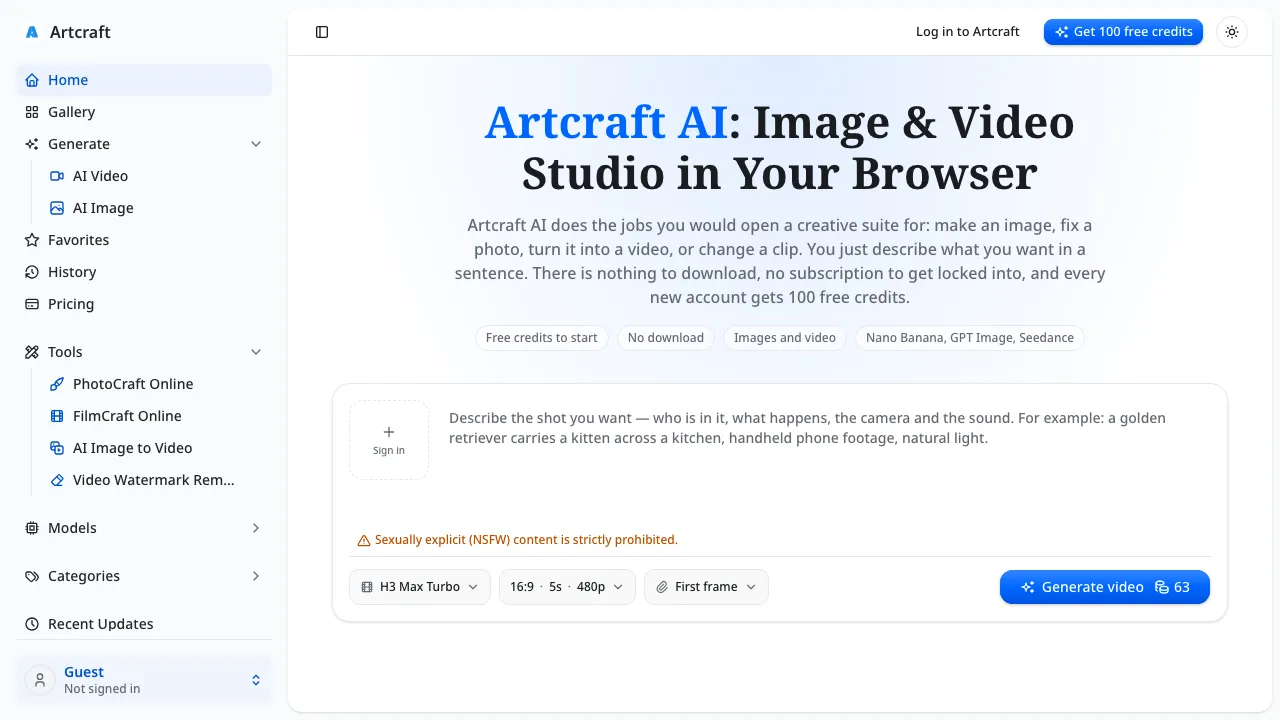Click the Free credits to start tag
Viewport: 1280px width, 720px height.
[542, 338]
